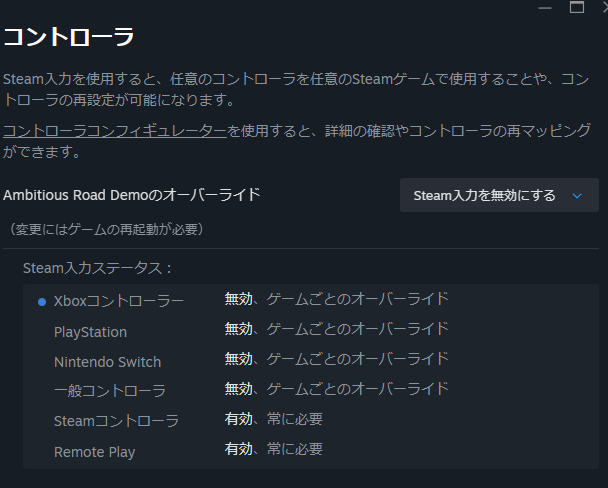Click the Xbox row status 無効、ゲームごとのオーバーライド
The image size is (608, 488).
(337, 299)
